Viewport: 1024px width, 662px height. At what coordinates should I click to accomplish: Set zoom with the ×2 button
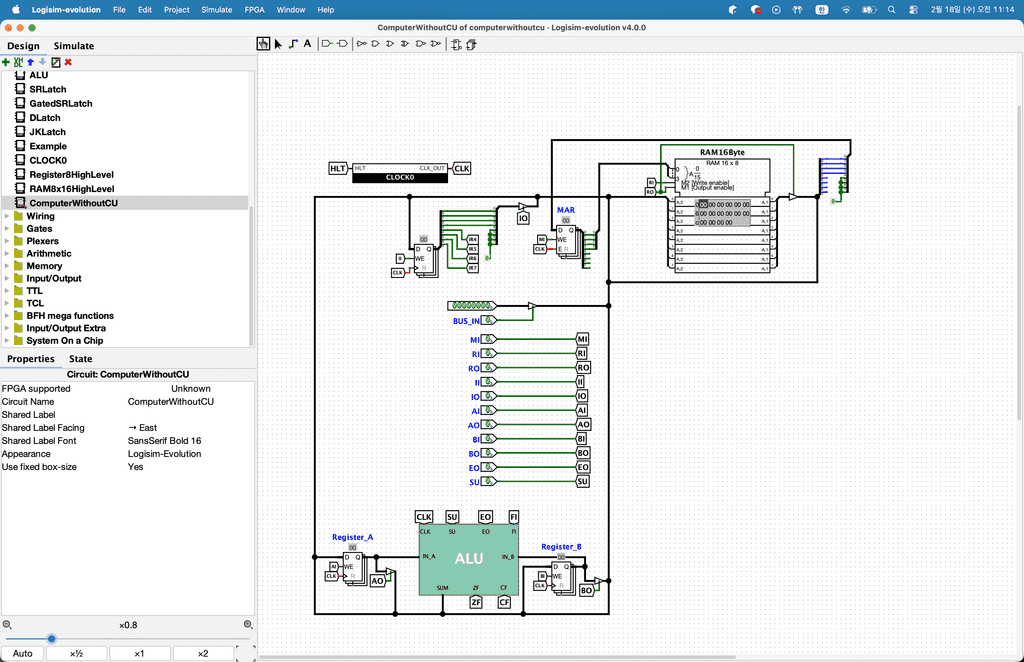pyautogui.click(x=203, y=653)
